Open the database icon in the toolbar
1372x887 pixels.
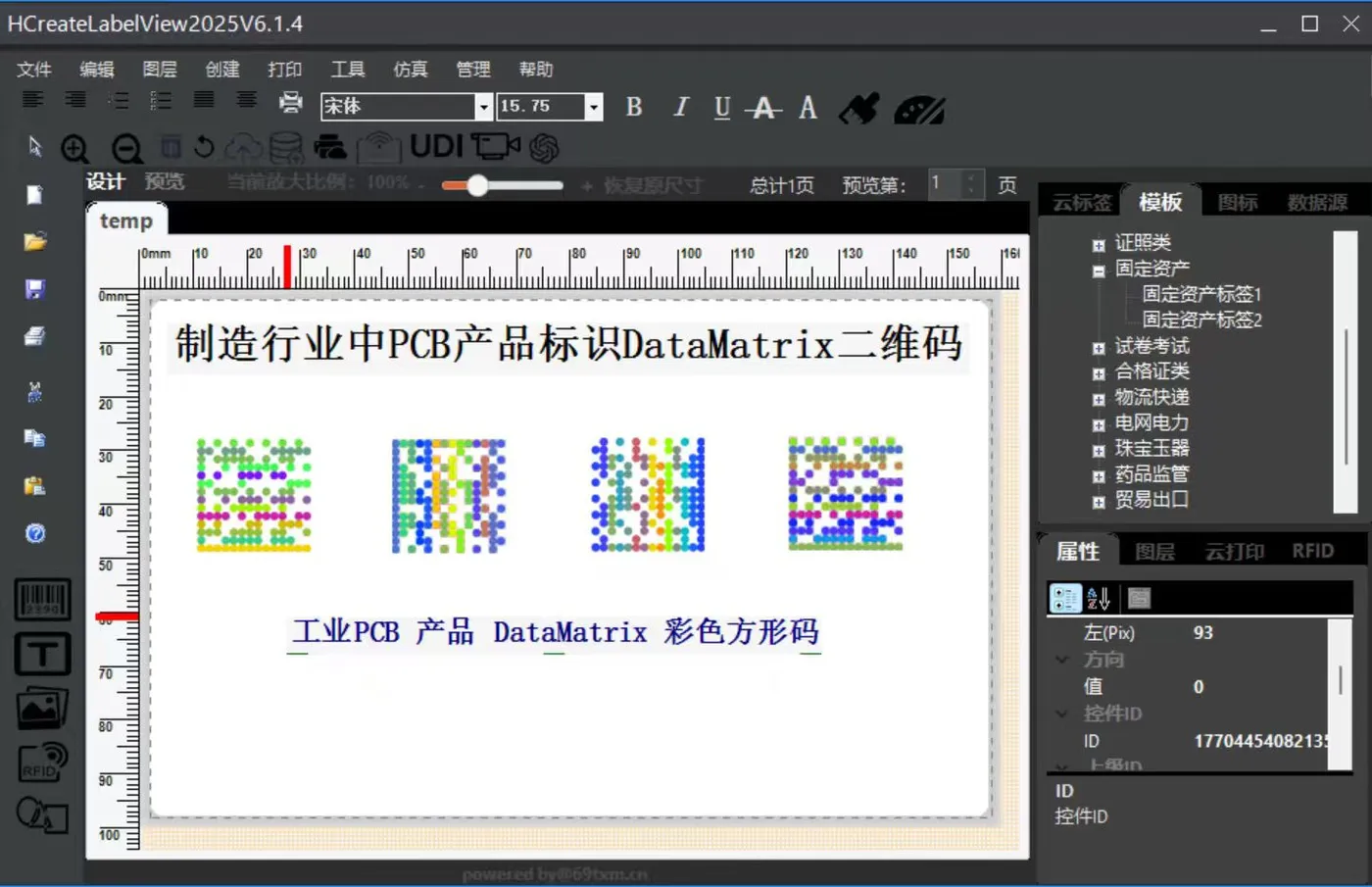pyautogui.click(x=285, y=147)
